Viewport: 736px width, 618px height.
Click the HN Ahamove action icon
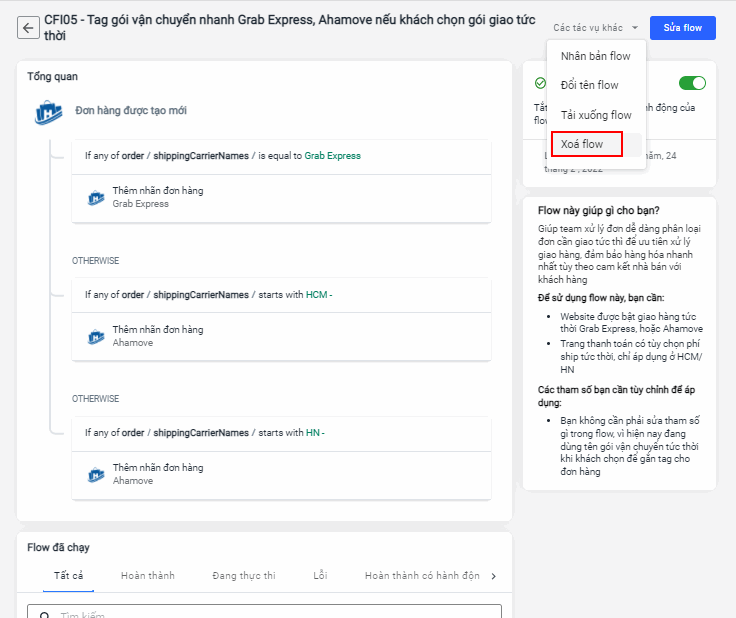[96, 474]
